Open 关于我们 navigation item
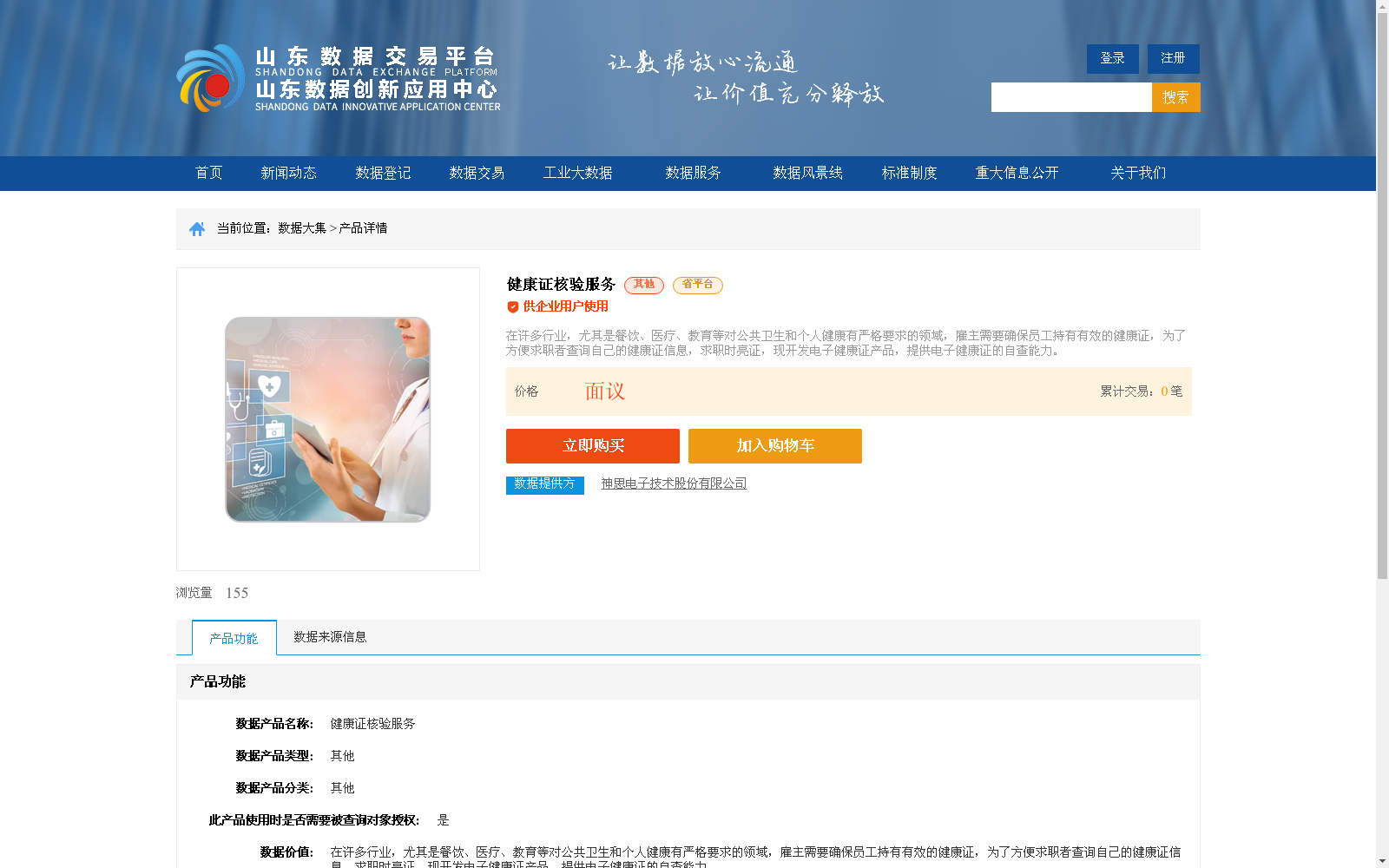1389x868 pixels. (1138, 173)
